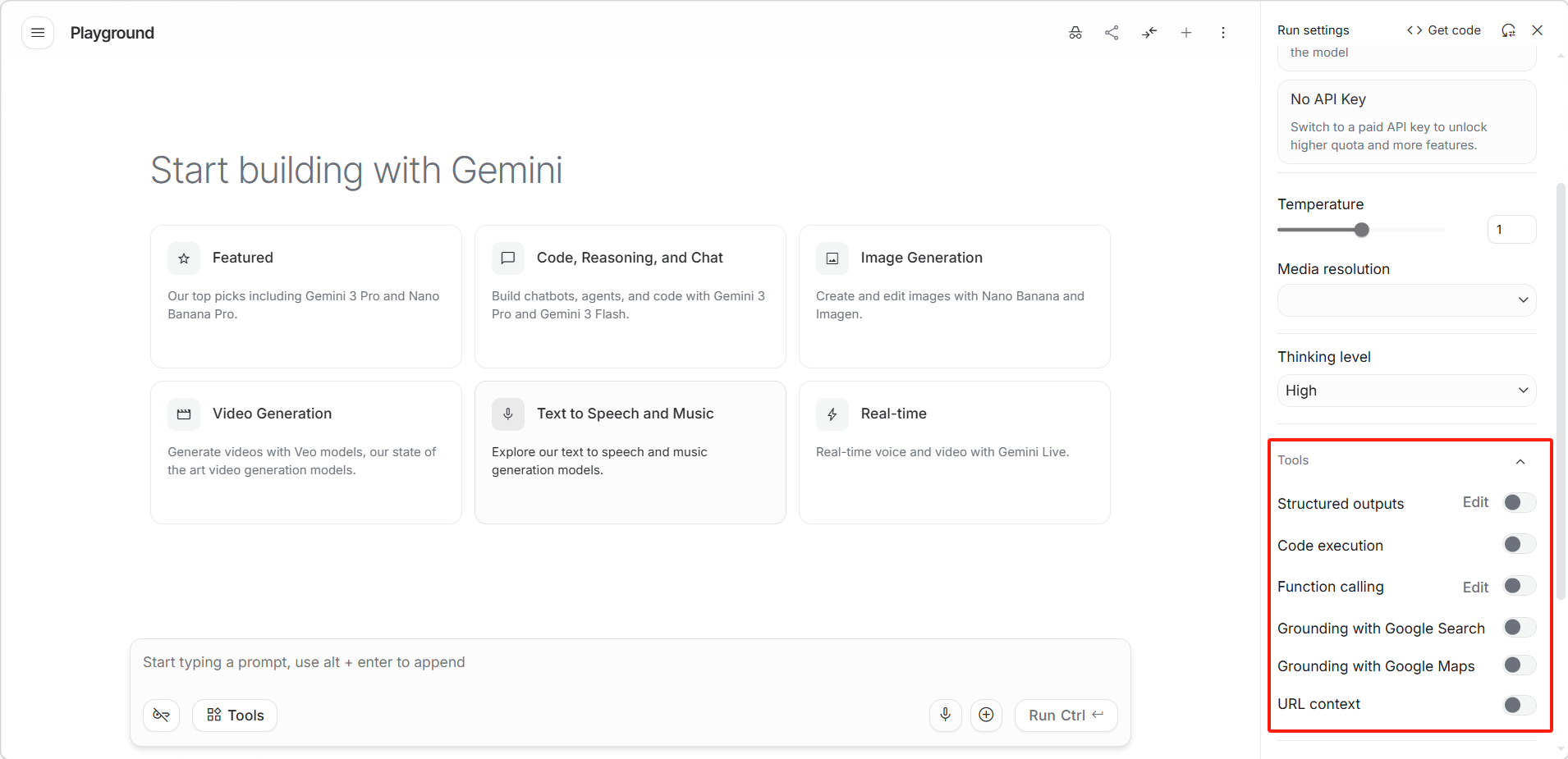The width and height of the screenshot is (1568, 759).
Task: Click the Temperature slider handle
Action: [1362, 230]
